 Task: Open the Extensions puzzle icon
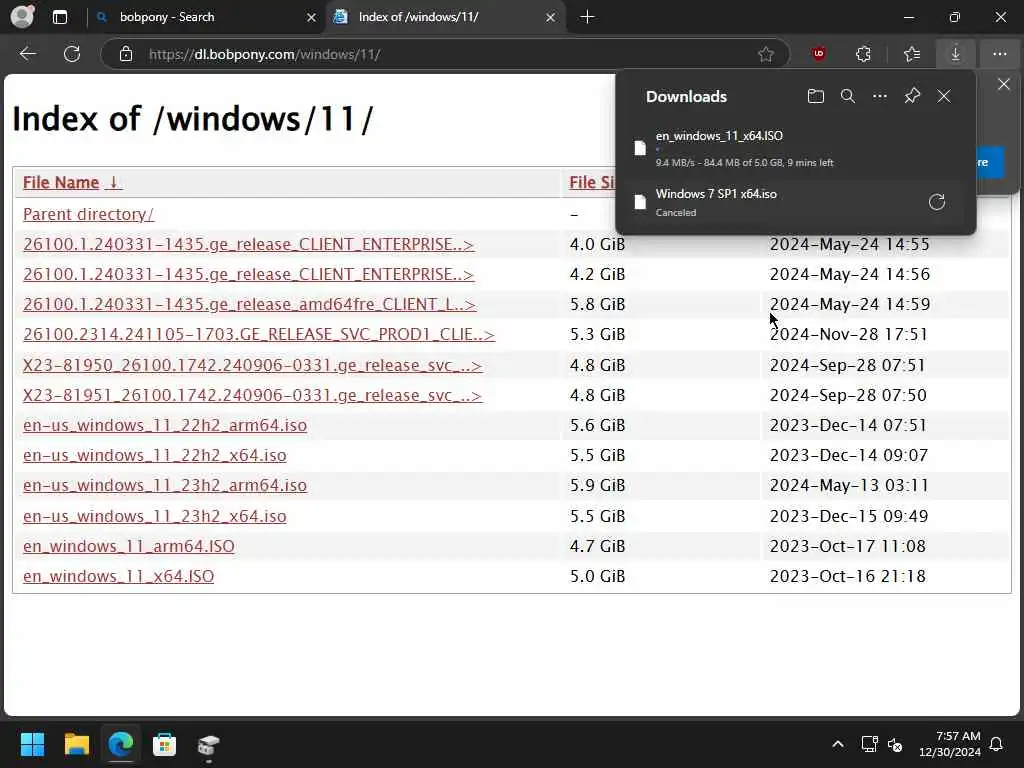tap(863, 54)
